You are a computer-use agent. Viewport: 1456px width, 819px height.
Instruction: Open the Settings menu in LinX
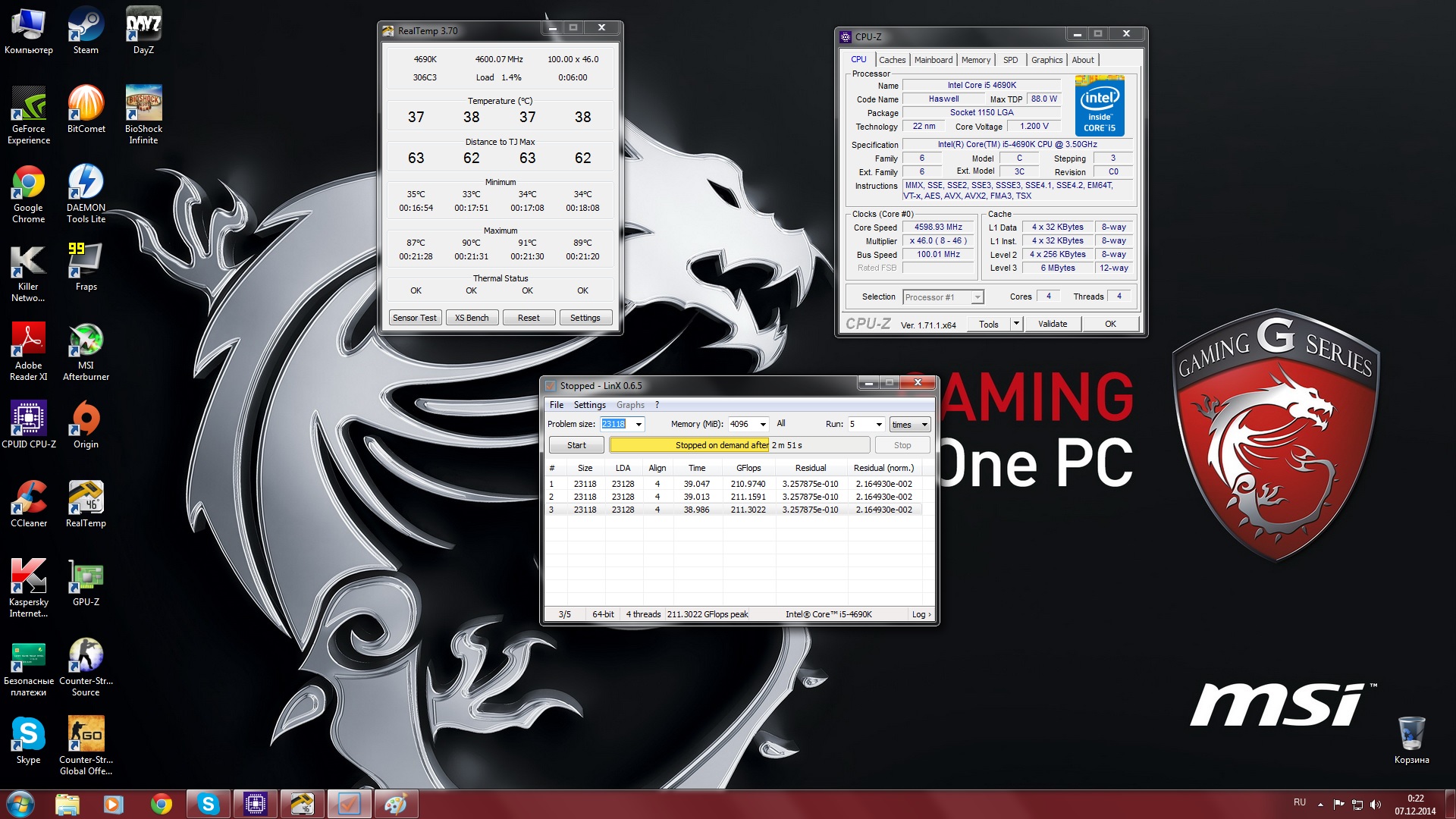point(589,405)
